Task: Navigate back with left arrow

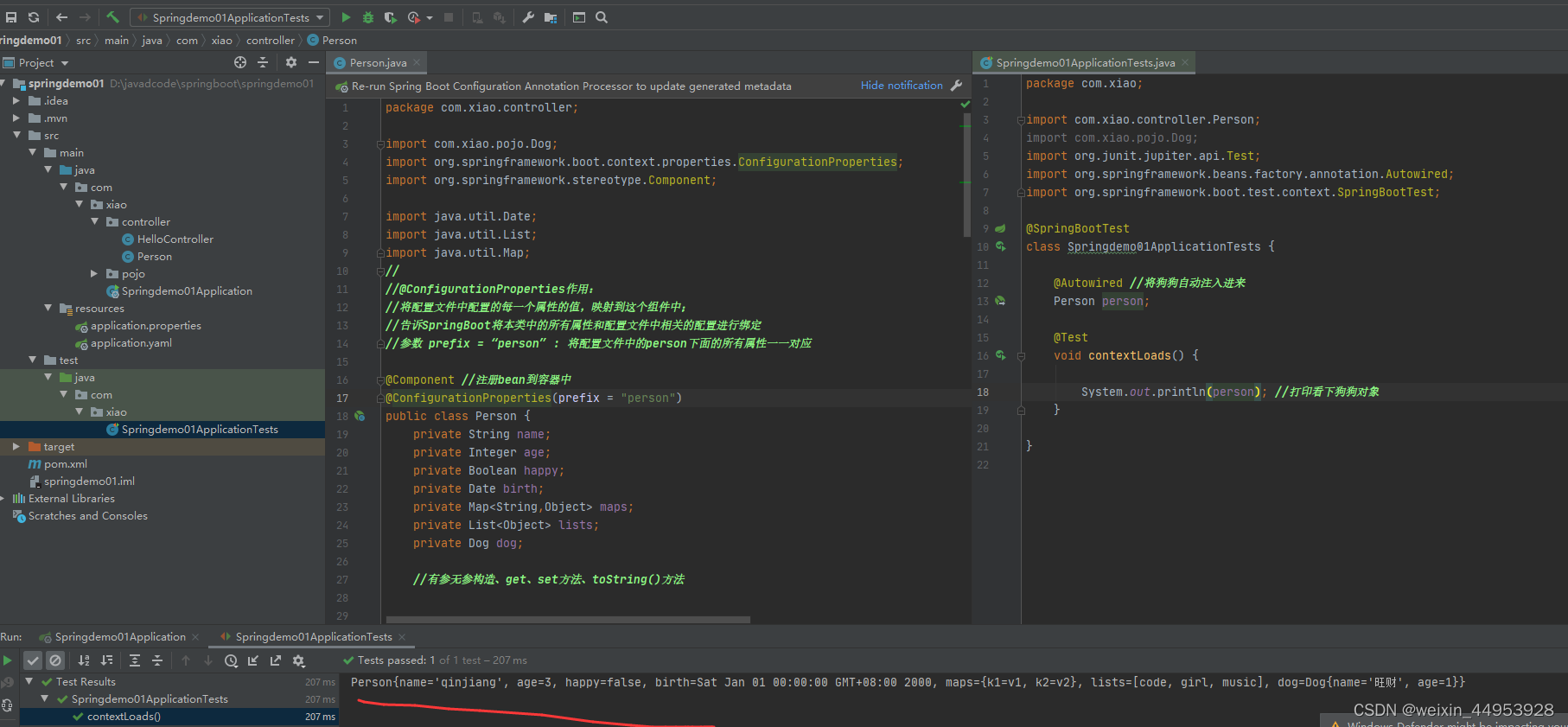Action: click(62, 17)
